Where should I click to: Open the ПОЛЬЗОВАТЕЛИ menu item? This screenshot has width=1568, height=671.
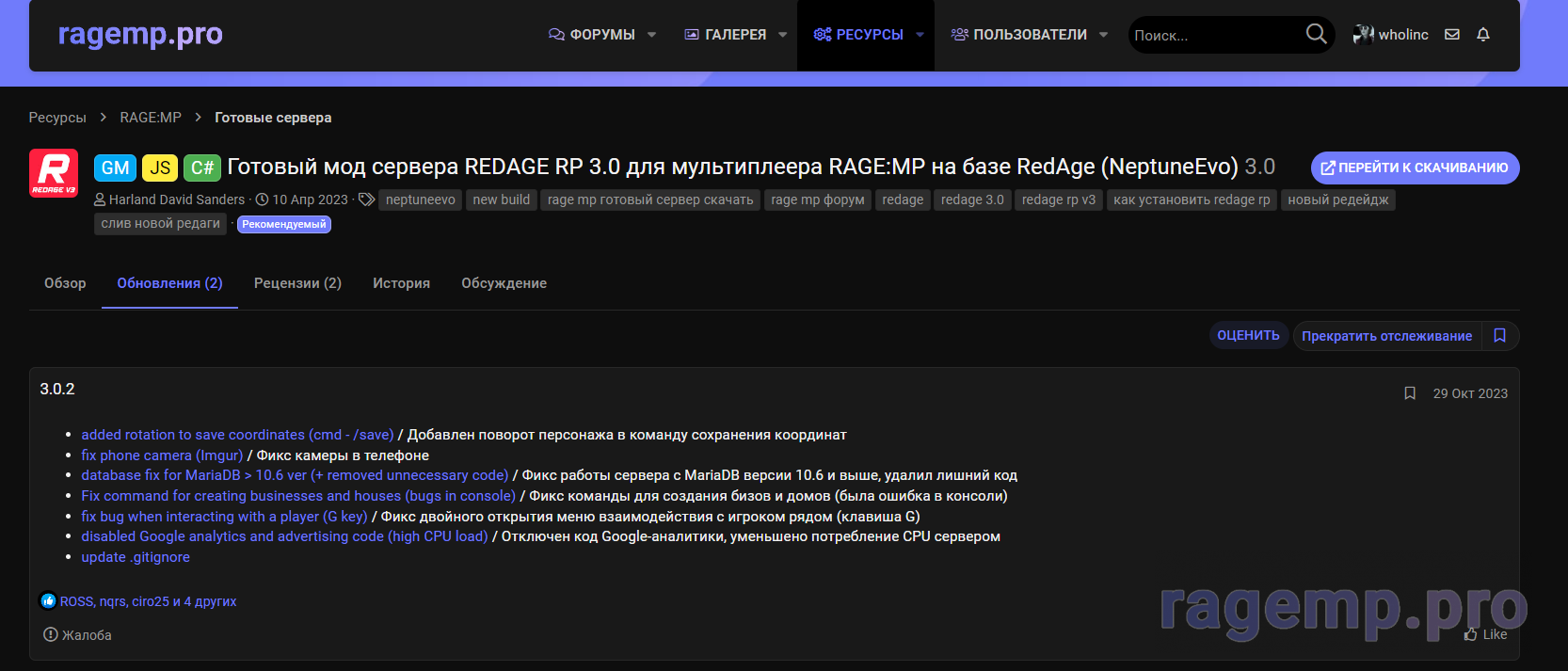pyautogui.click(x=1019, y=35)
